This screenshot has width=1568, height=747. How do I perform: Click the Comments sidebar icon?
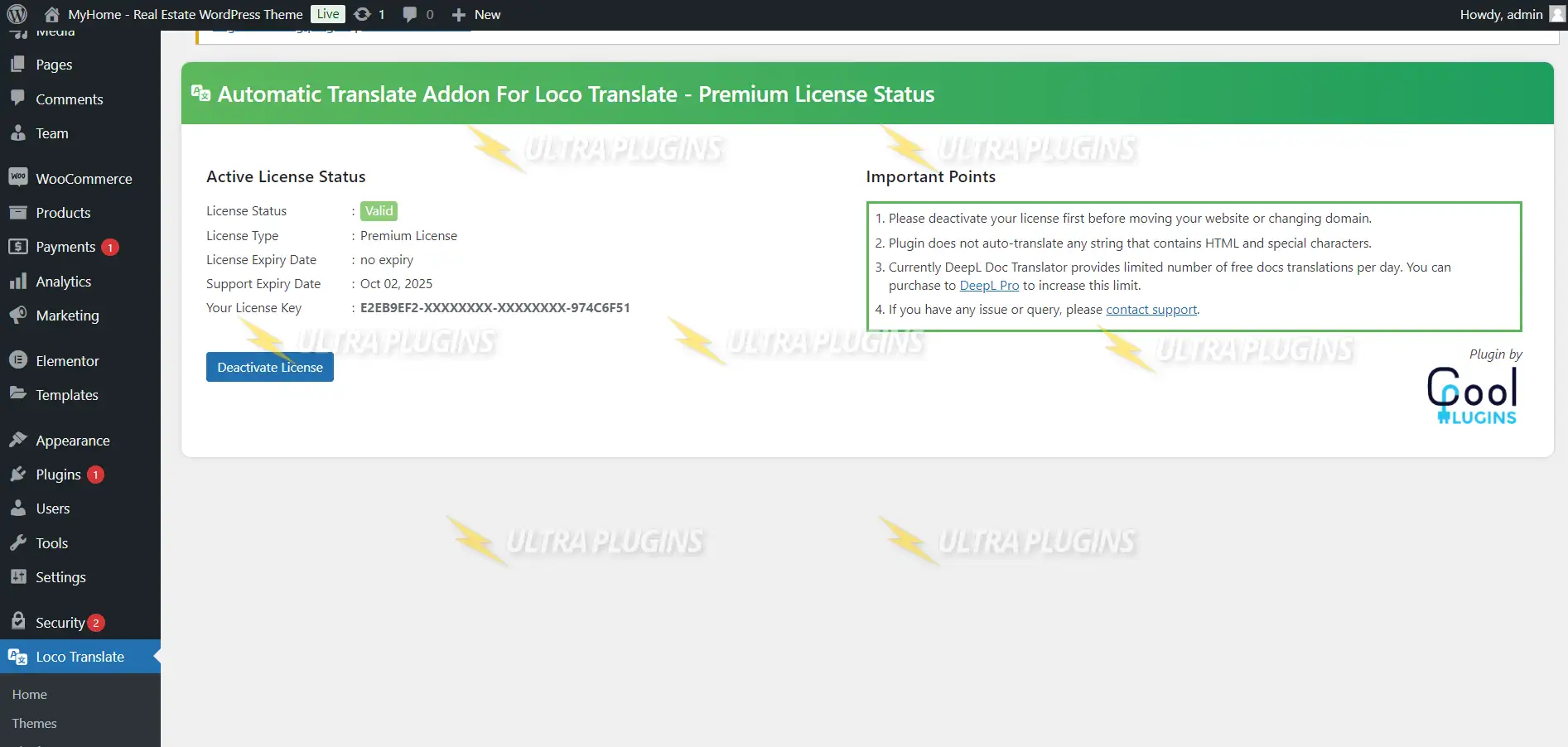click(x=17, y=98)
